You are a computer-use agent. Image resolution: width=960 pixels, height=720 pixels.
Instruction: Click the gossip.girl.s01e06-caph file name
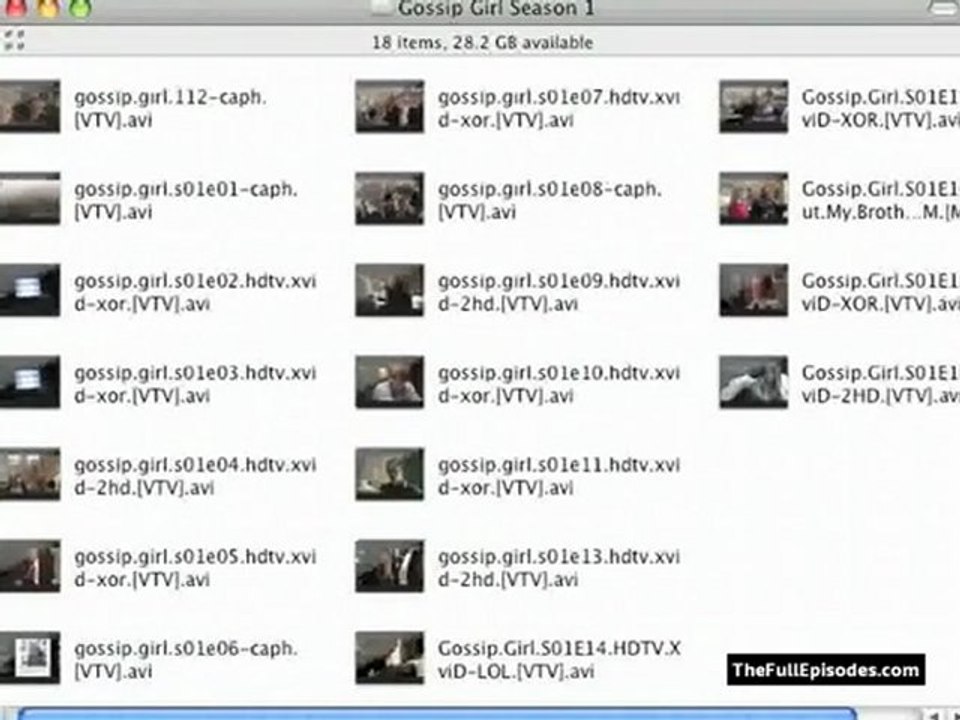click(186, 659)
